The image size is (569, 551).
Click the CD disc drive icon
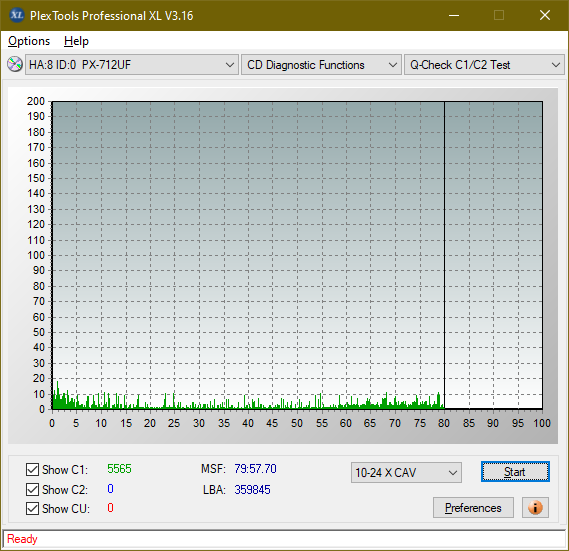pyautogui.click(x=15, y=64)
